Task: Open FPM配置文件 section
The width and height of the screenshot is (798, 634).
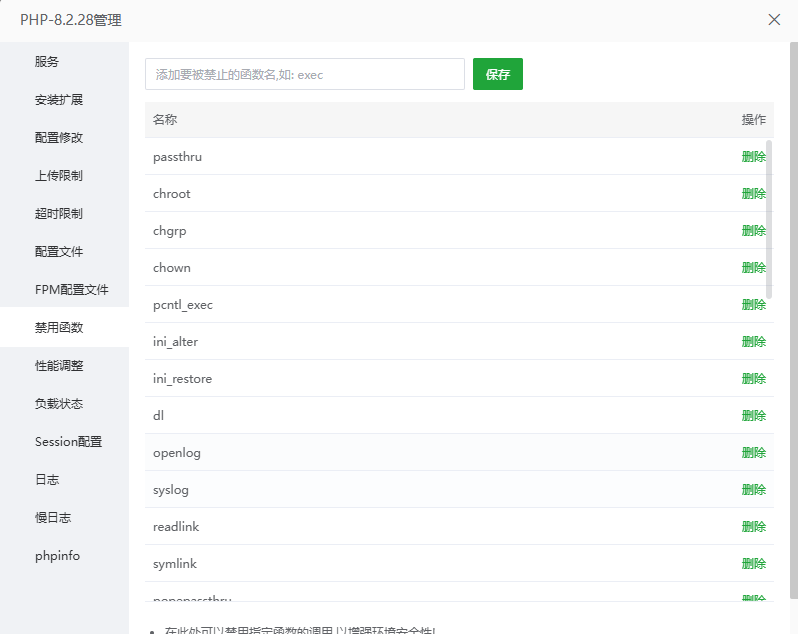Action: pos(71,290)
